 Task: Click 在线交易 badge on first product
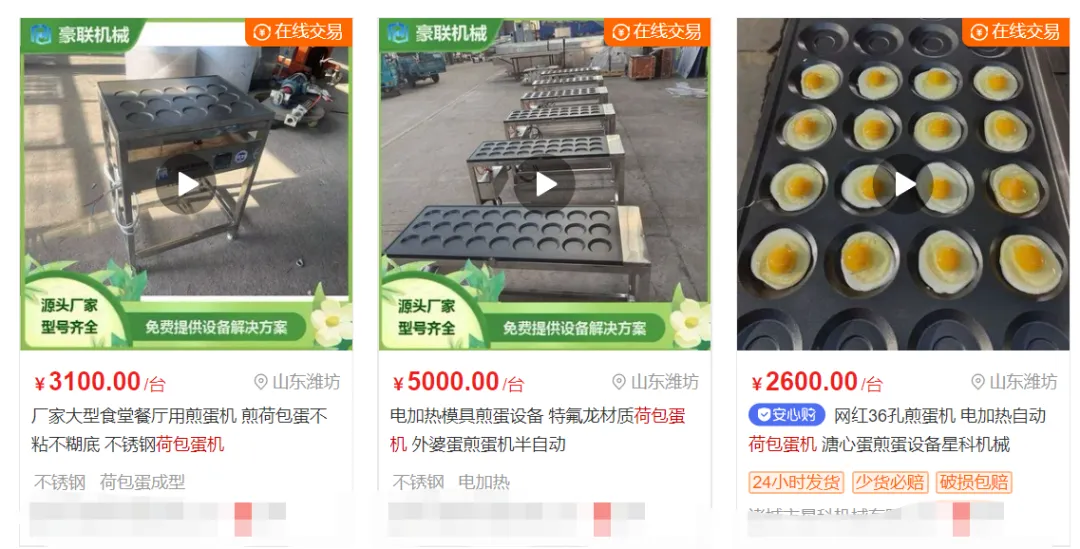[x=298, y=32]
